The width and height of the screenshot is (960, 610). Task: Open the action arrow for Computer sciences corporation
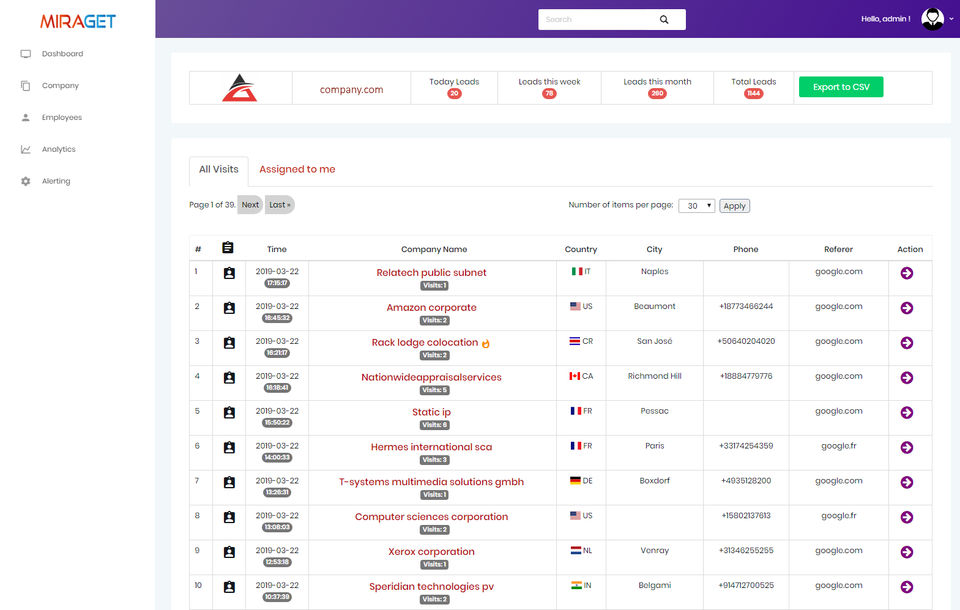point(907,518)
